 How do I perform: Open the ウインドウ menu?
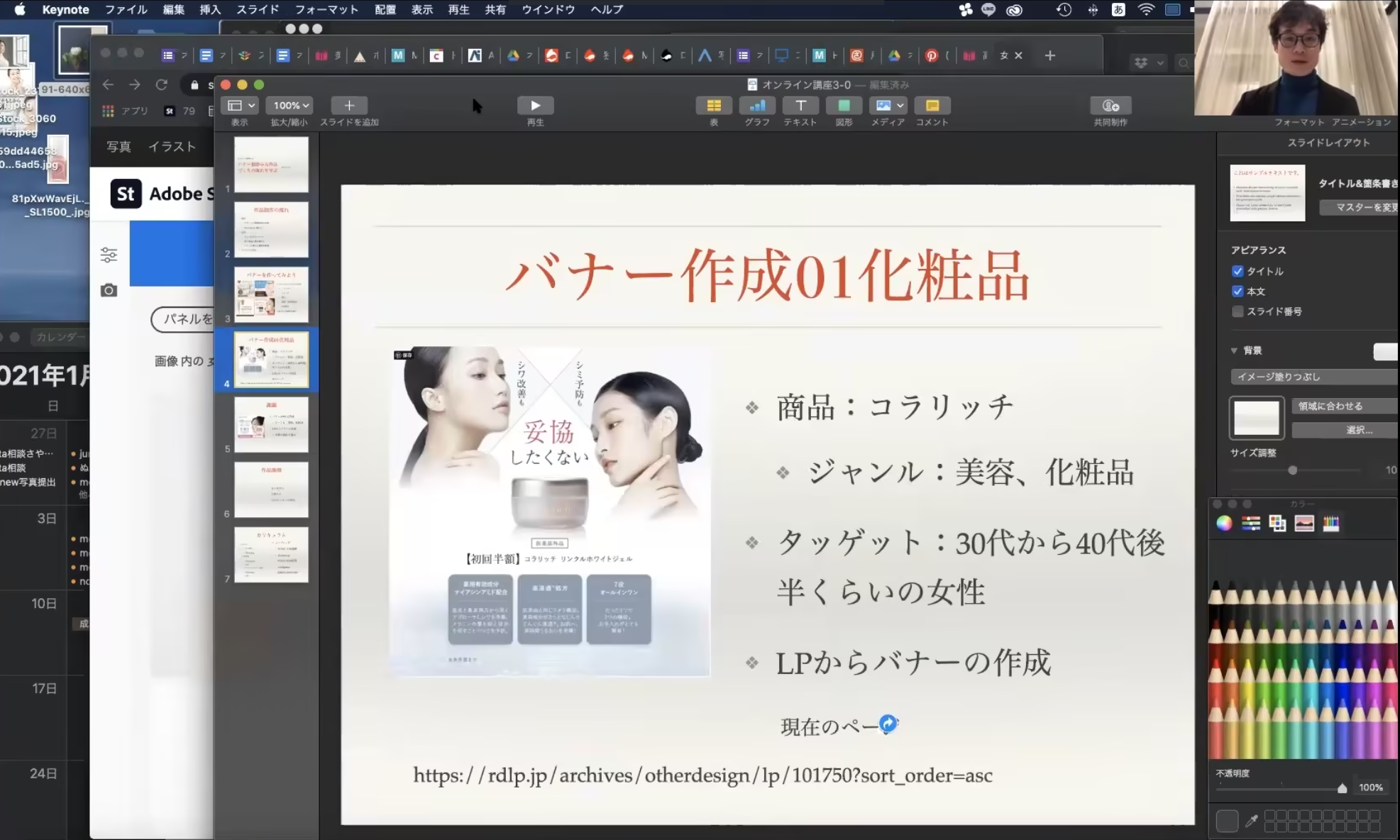(x=549, y=9)
